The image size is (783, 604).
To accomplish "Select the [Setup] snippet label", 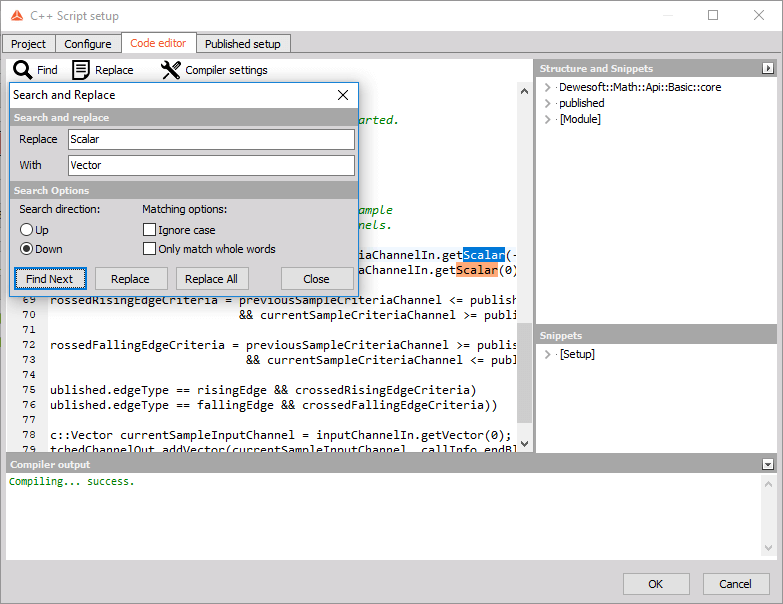I will click(577, 354).
